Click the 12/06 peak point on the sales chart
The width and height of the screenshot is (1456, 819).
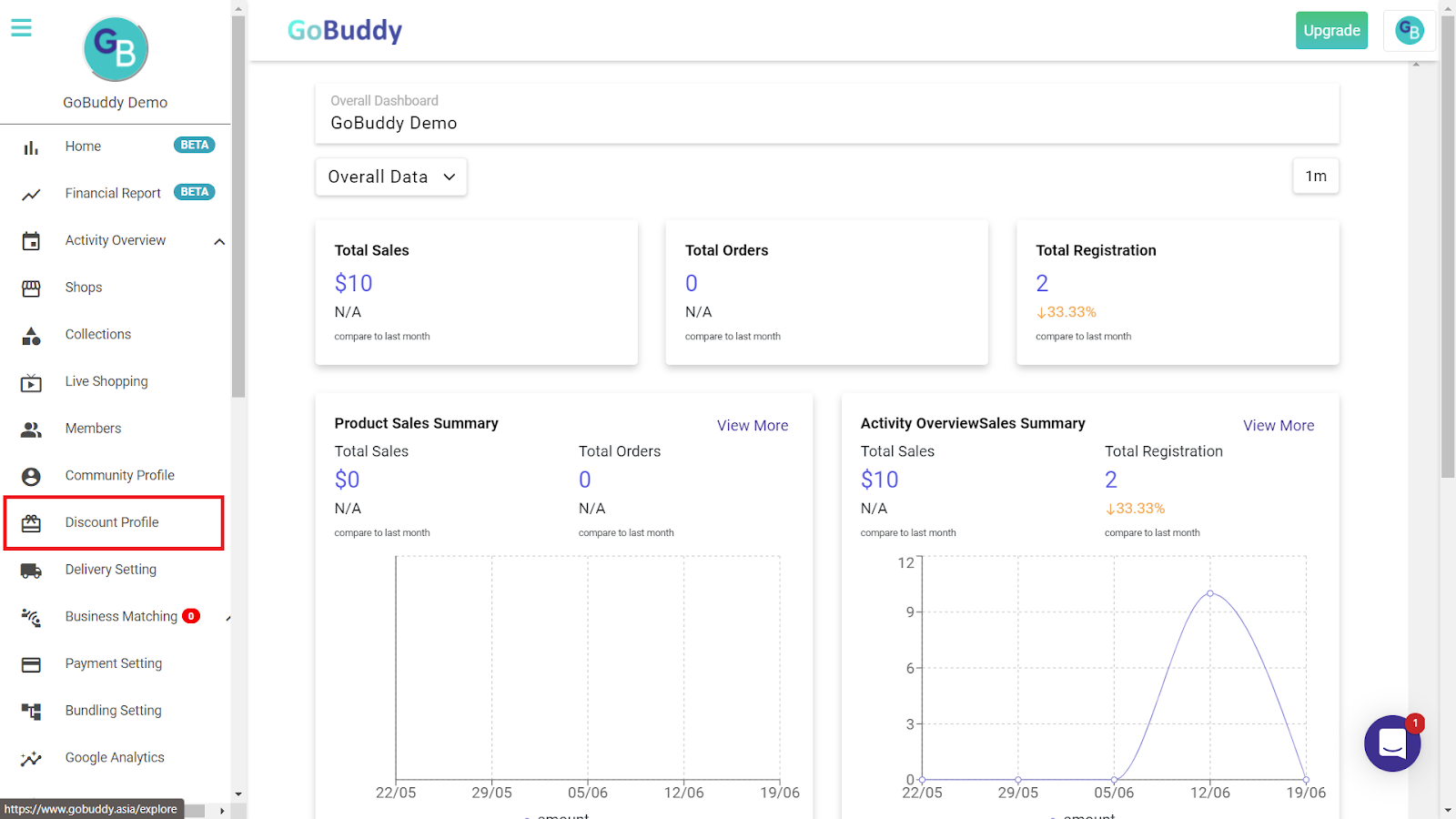coord(1210,593)
